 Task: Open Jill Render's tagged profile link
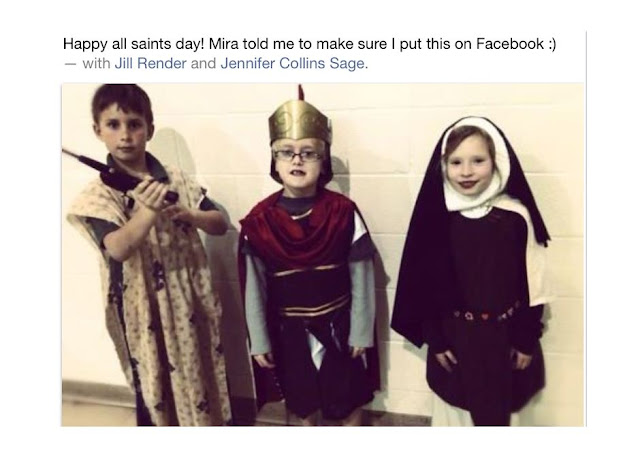[150, 63]
